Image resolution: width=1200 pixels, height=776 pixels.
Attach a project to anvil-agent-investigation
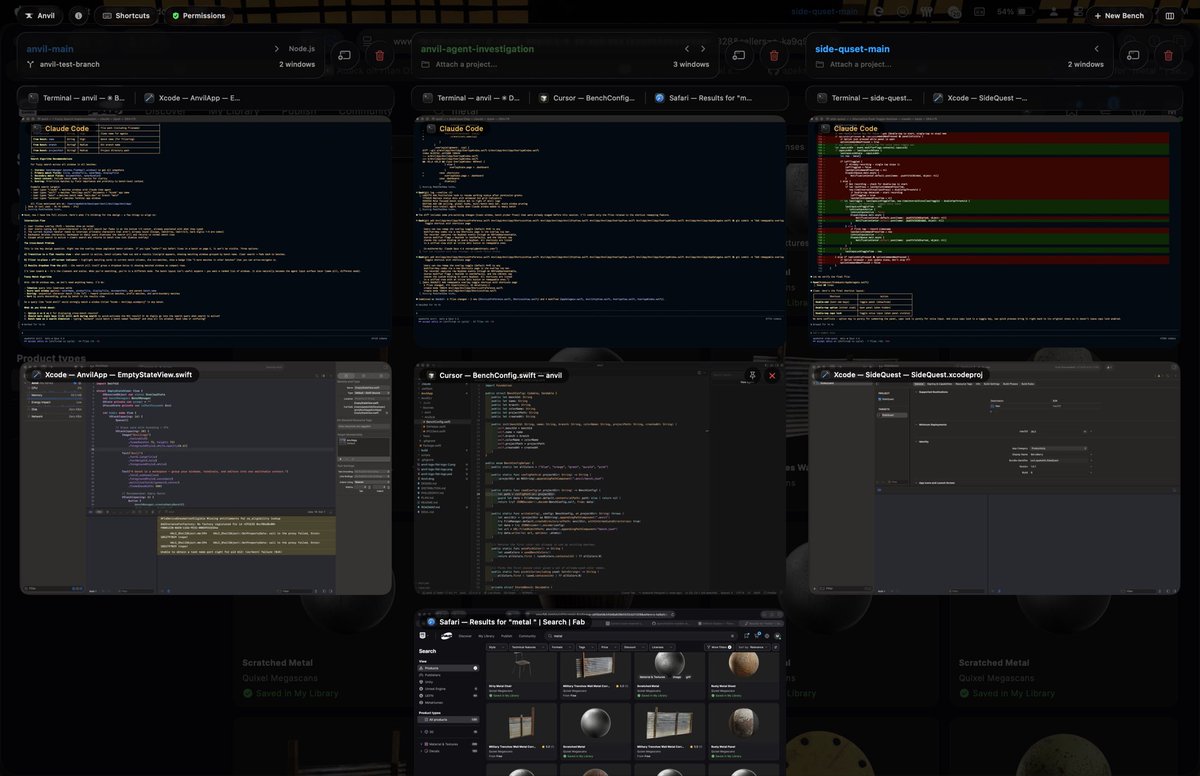[465, 64]
